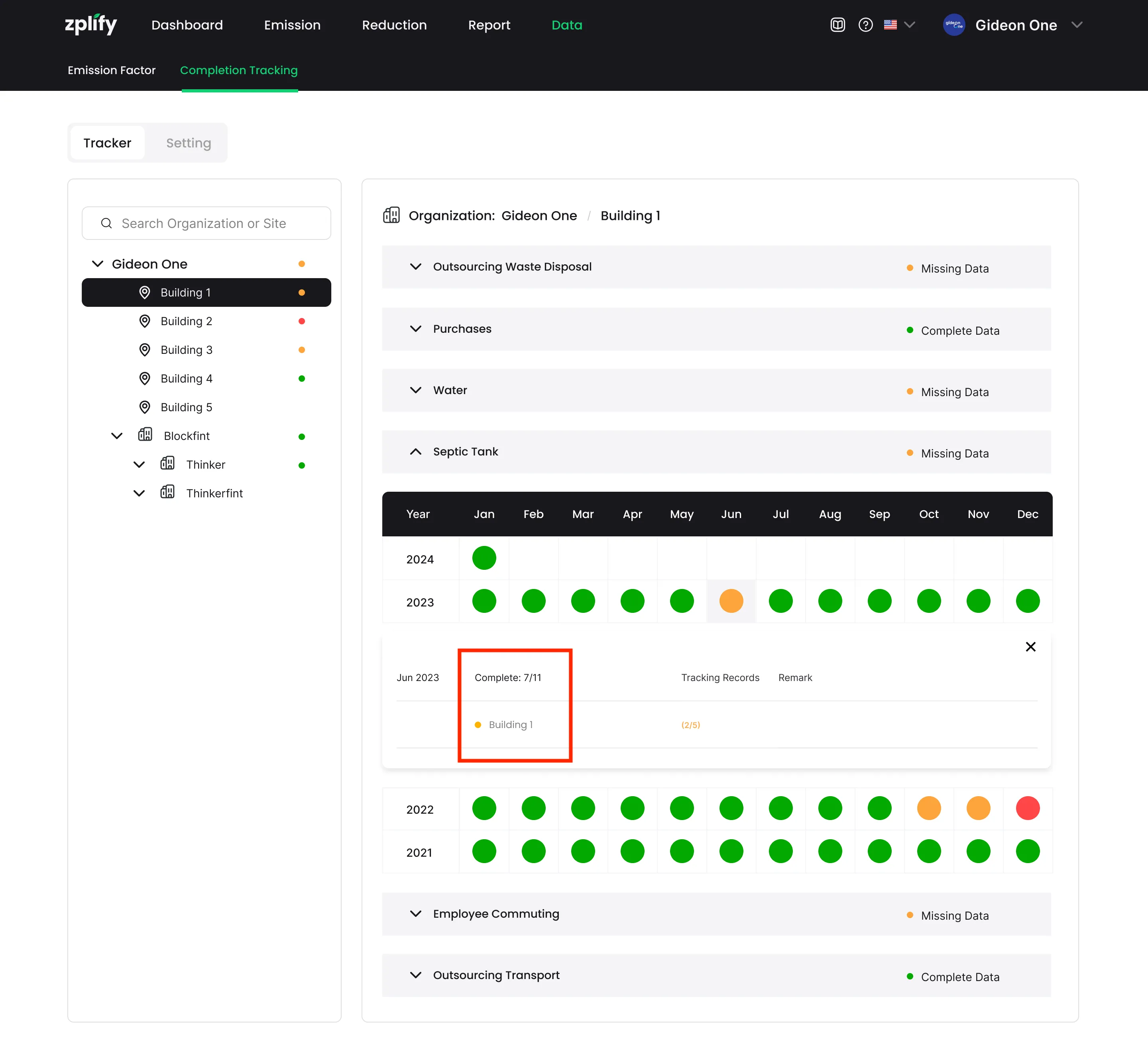Select the Tracker toggle tab
This screenshot has width=1148, height=1048.
(107, 143)
